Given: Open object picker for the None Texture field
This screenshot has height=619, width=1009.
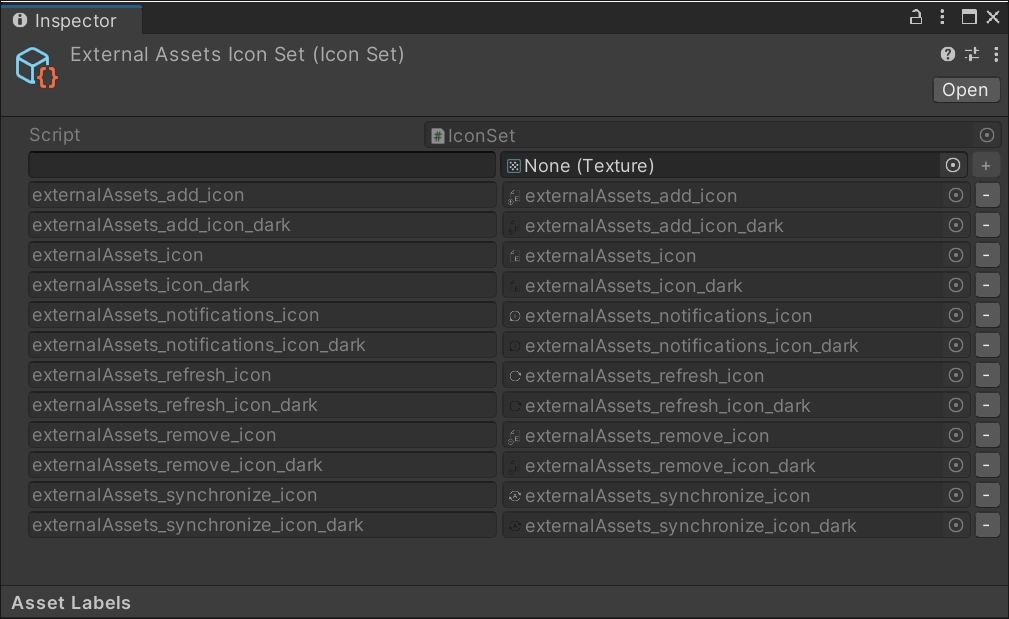Looking at the screenshot, I should (x=953, y=165).
